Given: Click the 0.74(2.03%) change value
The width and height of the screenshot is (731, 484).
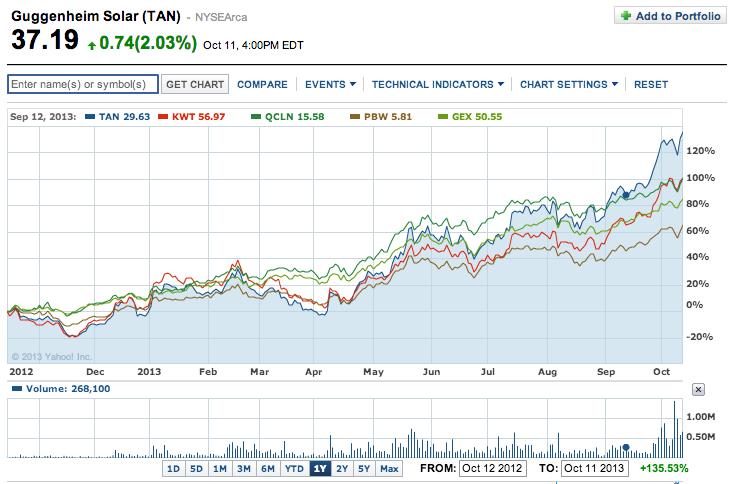Looking at the screenshot, I should coord(148,43).
